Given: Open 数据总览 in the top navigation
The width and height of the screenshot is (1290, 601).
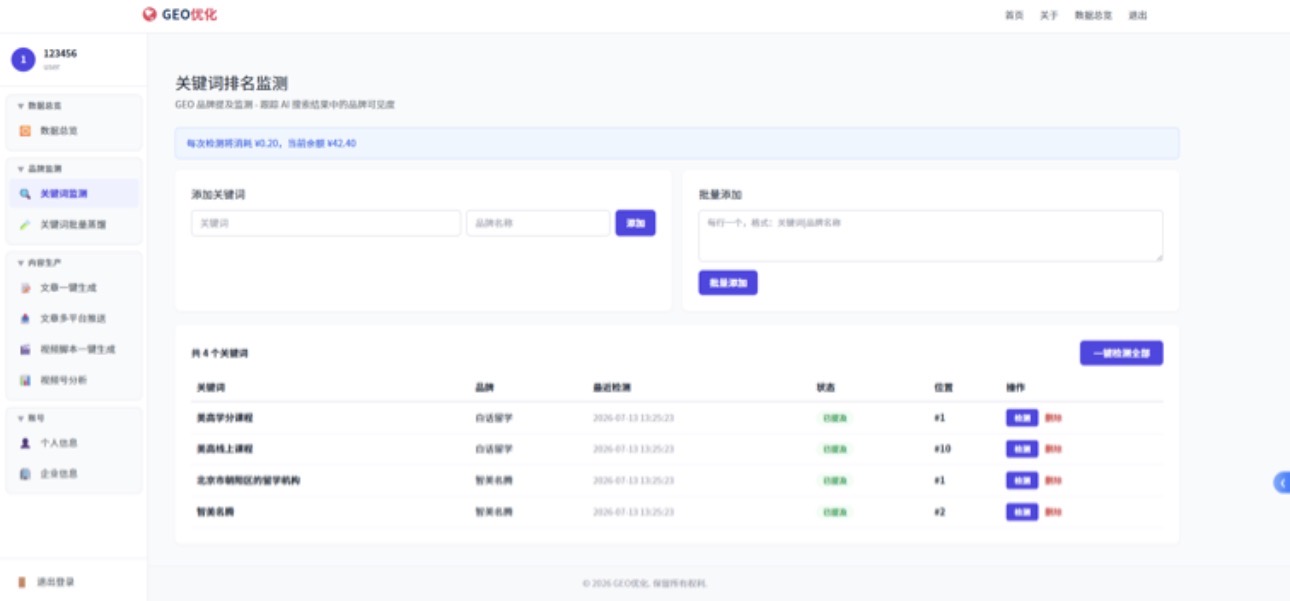Looking at the screenshot, I should pos(1093,16).
